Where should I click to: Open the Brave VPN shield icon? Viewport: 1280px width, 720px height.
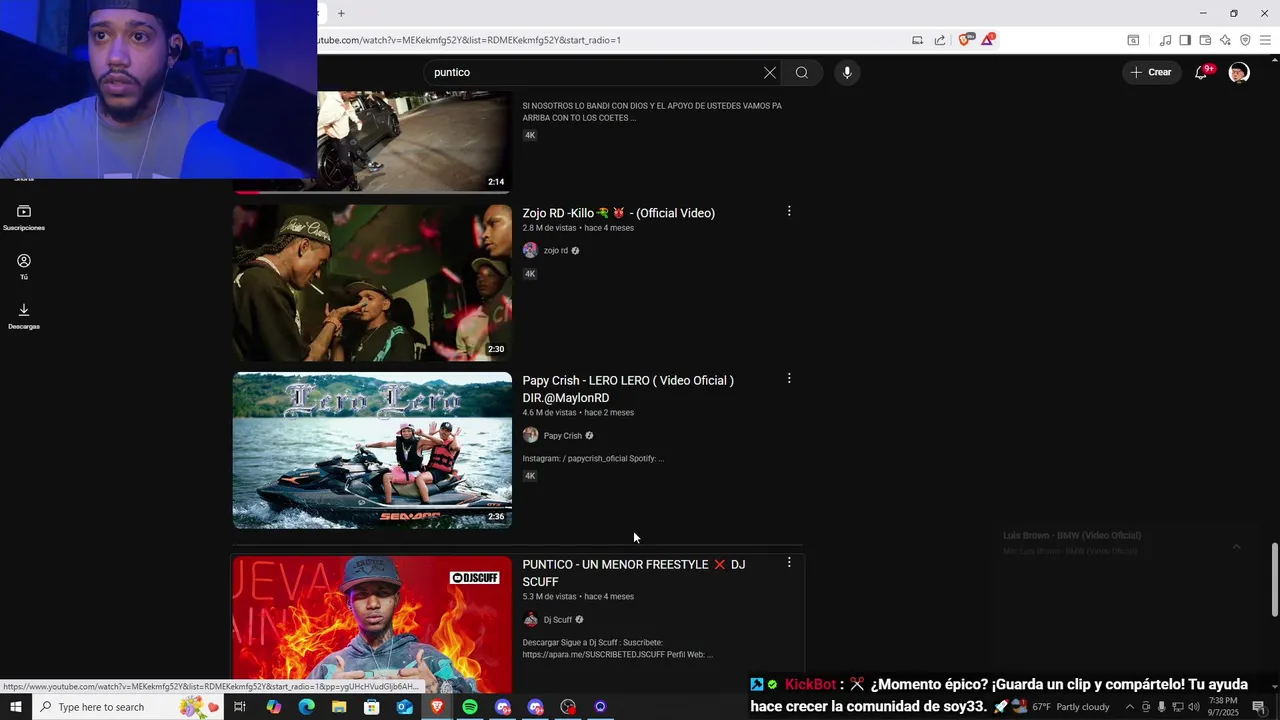click(x=1245, y=40)
